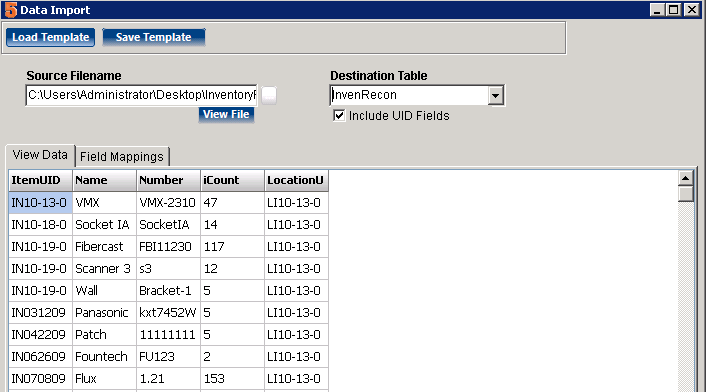
Task: Click the Load Template button
Action: click(50, 37)
